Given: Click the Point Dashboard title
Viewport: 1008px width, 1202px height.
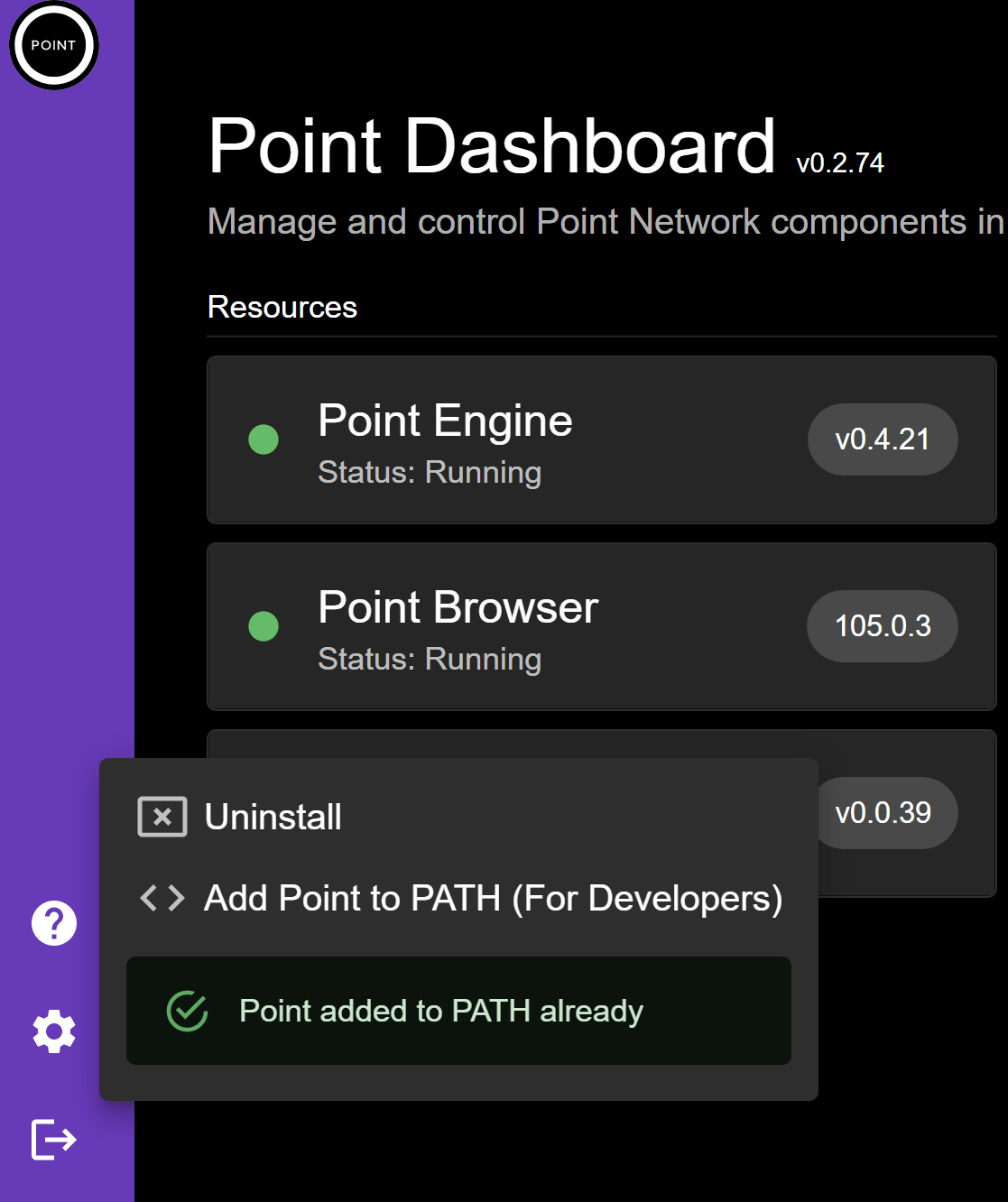Looking at the screenshot, I should 491,144.
